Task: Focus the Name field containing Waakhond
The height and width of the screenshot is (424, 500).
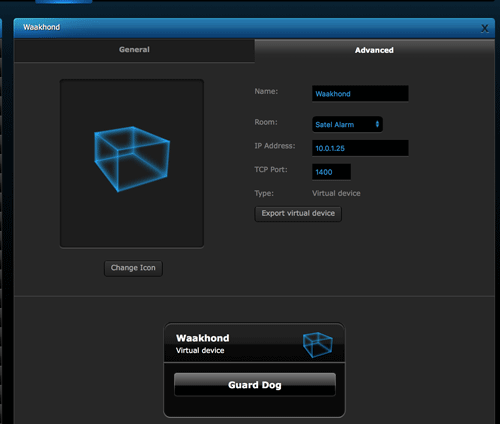Action: pyautogui.click(x=360, y=94)
